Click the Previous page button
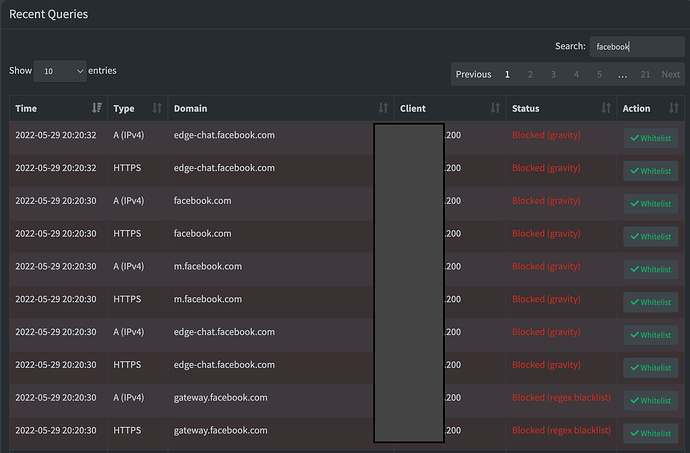 473,74
